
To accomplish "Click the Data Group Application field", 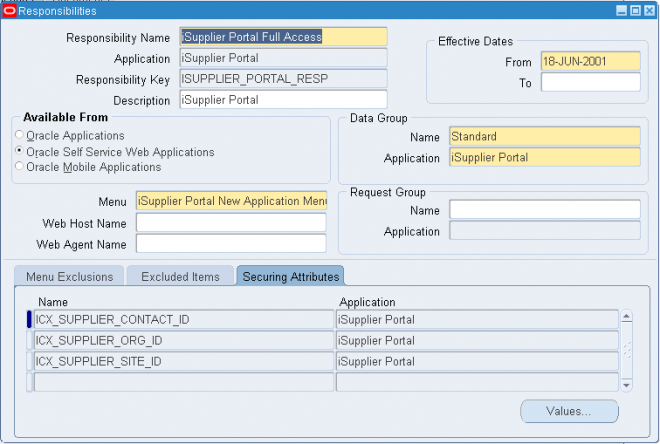I will click(x=545, y=157).
